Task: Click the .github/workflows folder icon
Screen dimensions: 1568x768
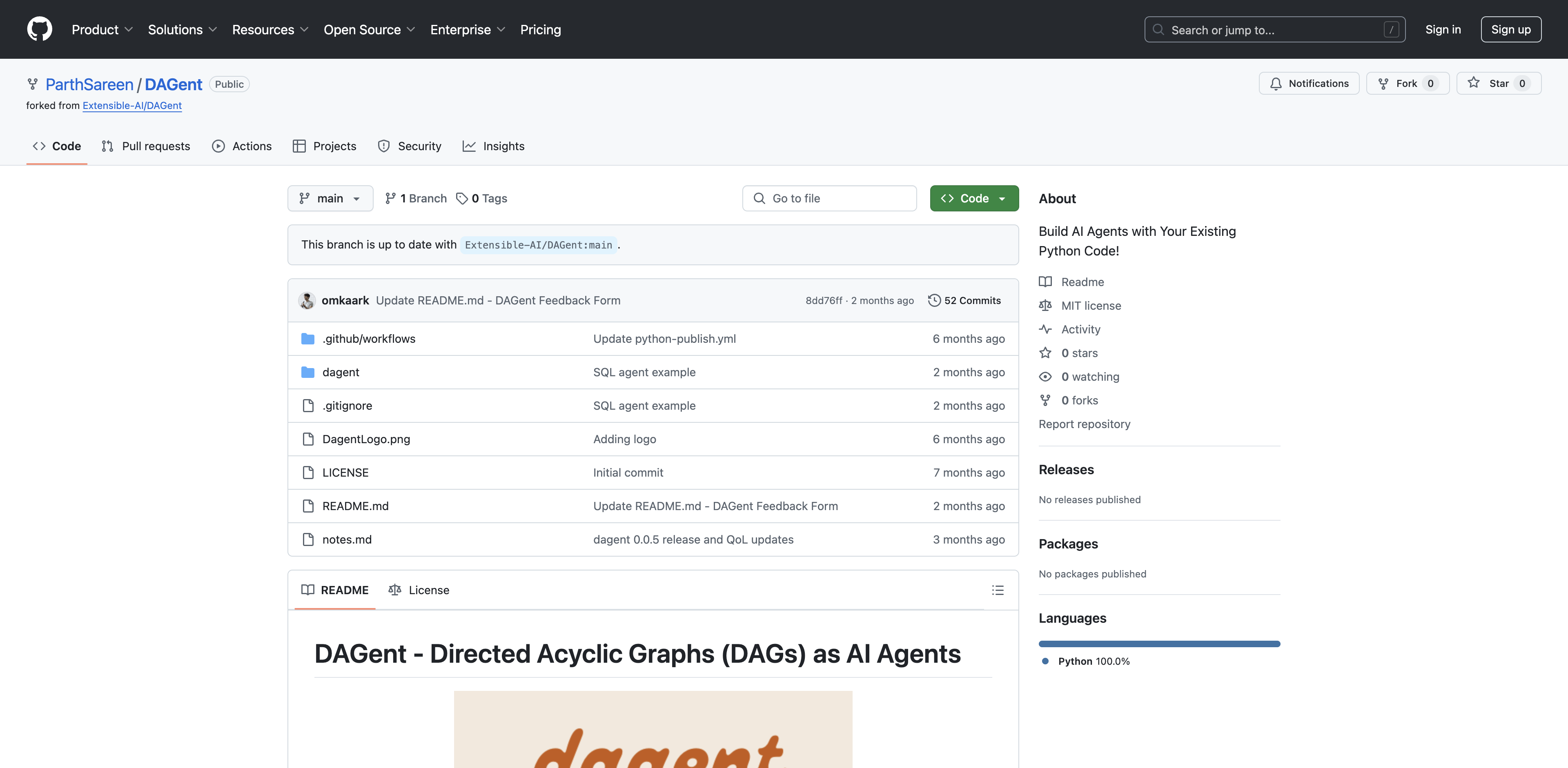Action: pos(308,339)
